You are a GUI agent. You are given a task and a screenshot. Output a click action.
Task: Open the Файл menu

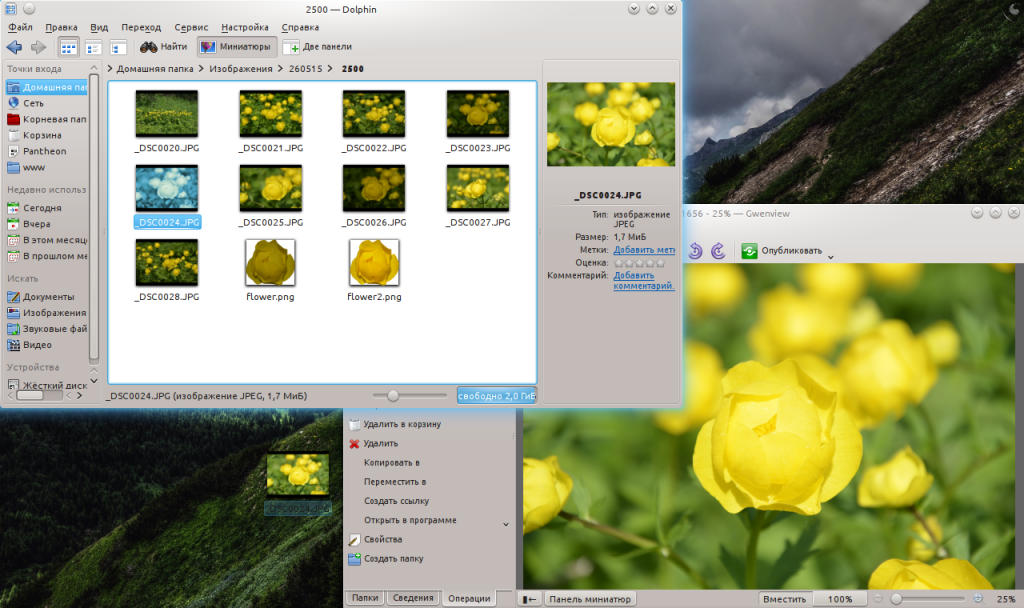[x=20, y=27]
